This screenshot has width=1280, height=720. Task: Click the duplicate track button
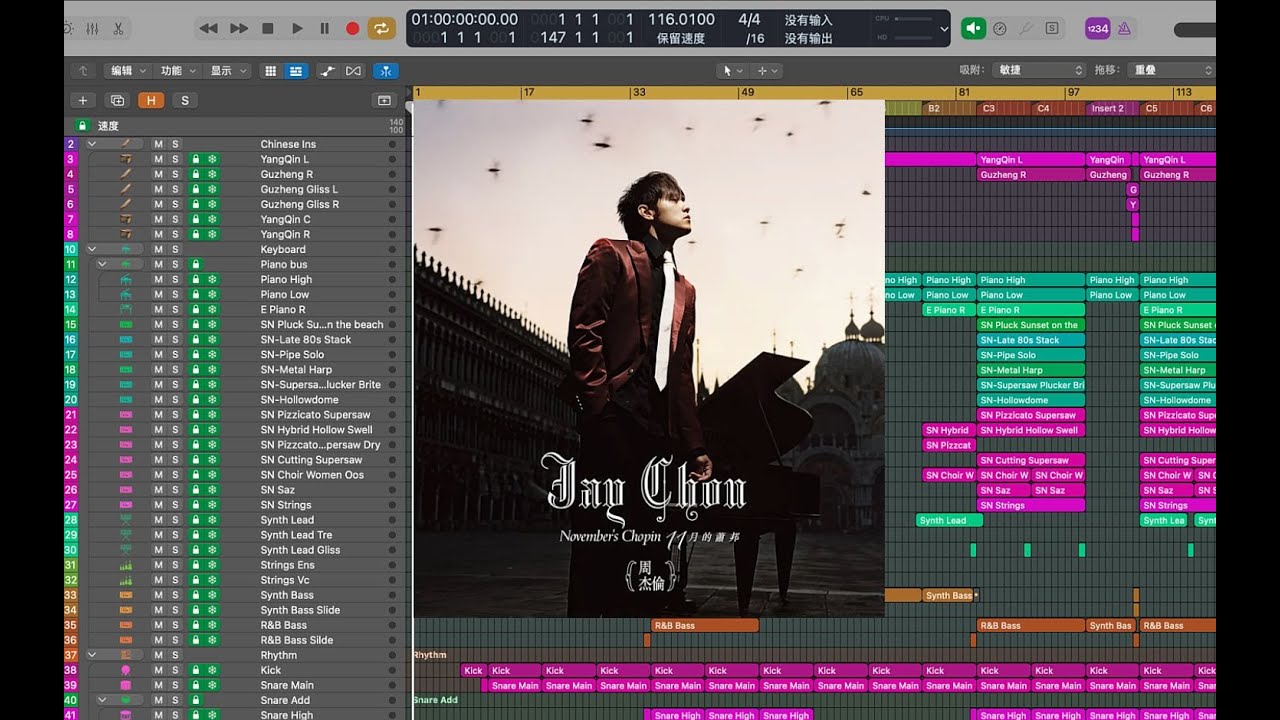pos(117,100)
